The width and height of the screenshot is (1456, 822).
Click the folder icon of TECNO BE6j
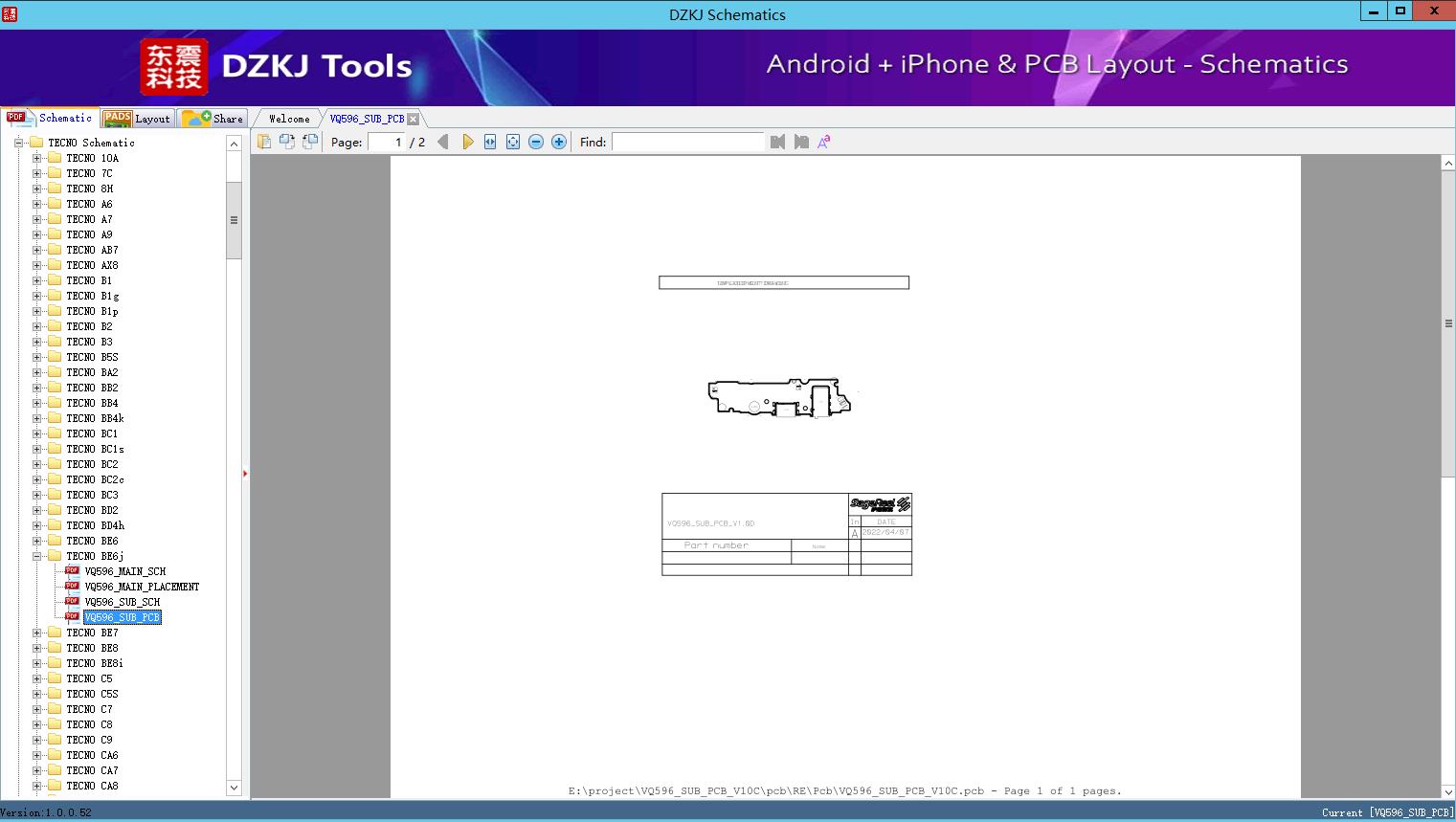[55, 556]
